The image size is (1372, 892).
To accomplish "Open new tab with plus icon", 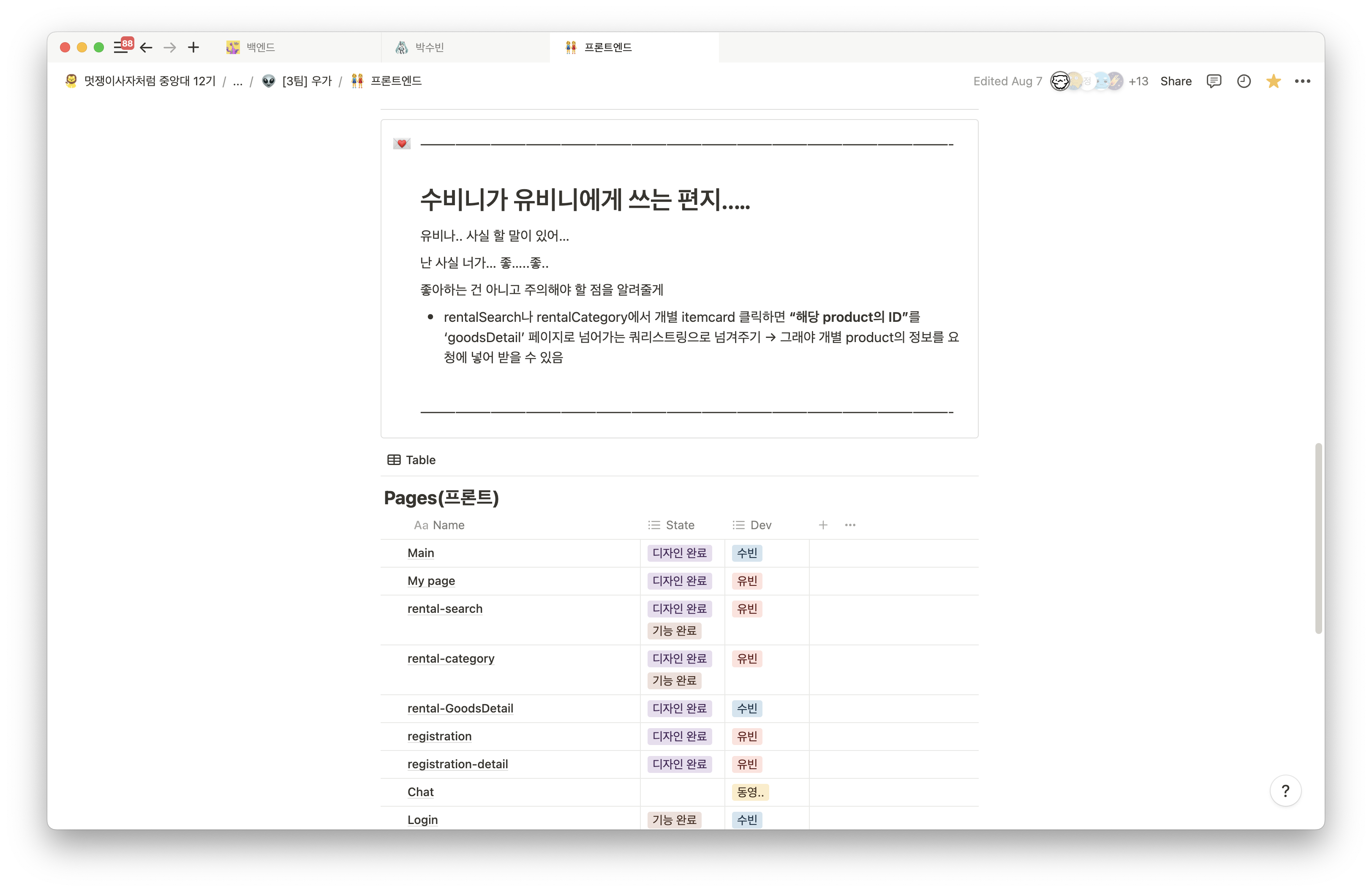I will [x=194, y=48].
